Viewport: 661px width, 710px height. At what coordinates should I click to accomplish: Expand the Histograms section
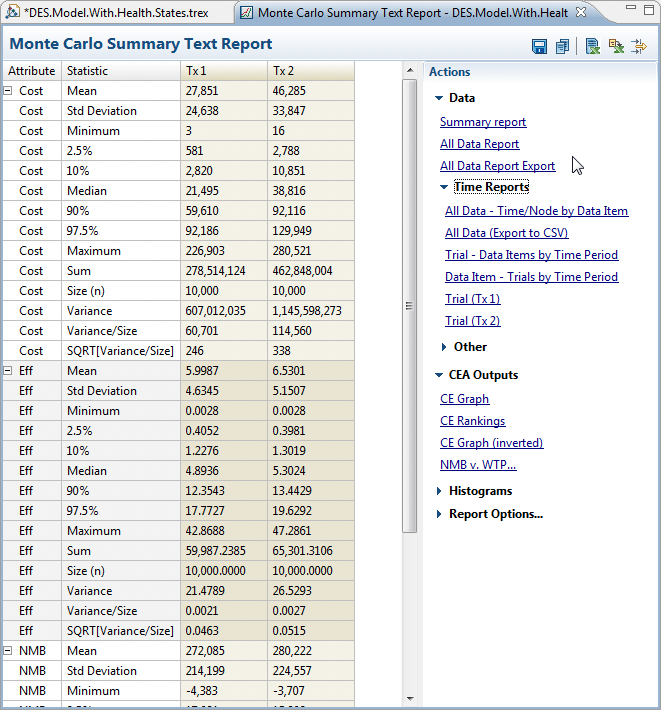point(439,491)
